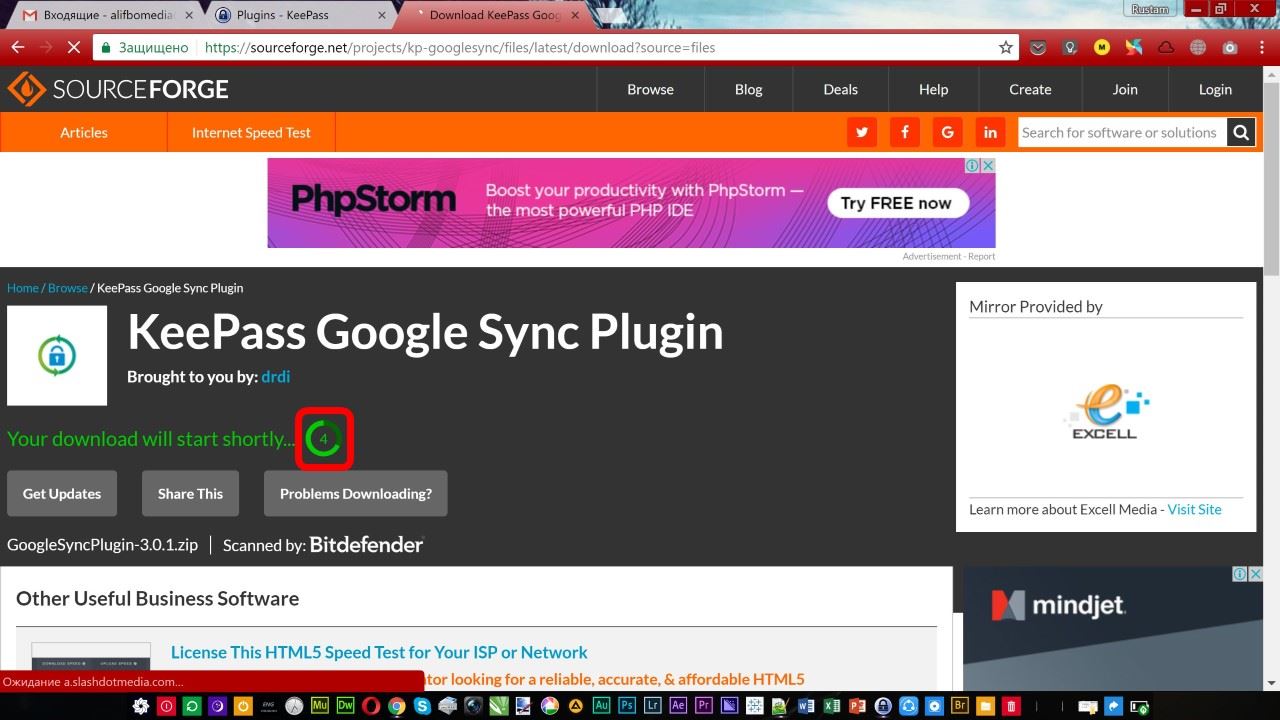Follow the Home breadcrumb link
1280x720 pixels.
tap(23, 288)
